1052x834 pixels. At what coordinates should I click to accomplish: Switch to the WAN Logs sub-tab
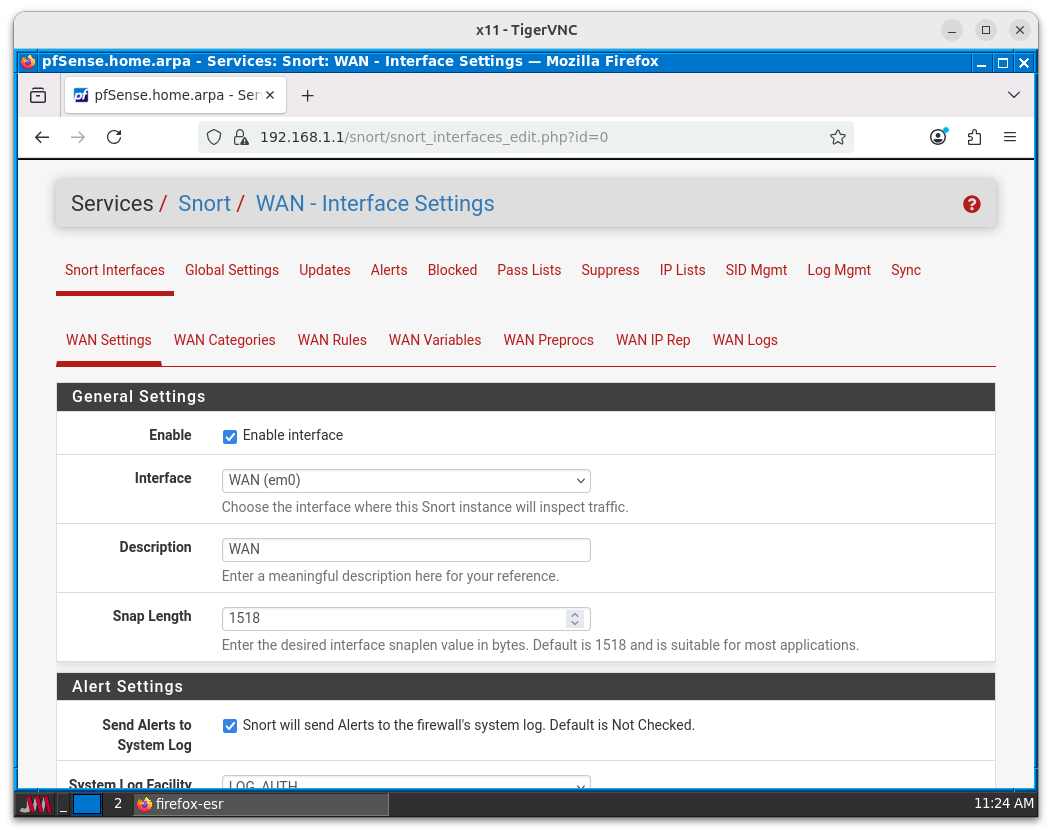click(x=745, y=340)
